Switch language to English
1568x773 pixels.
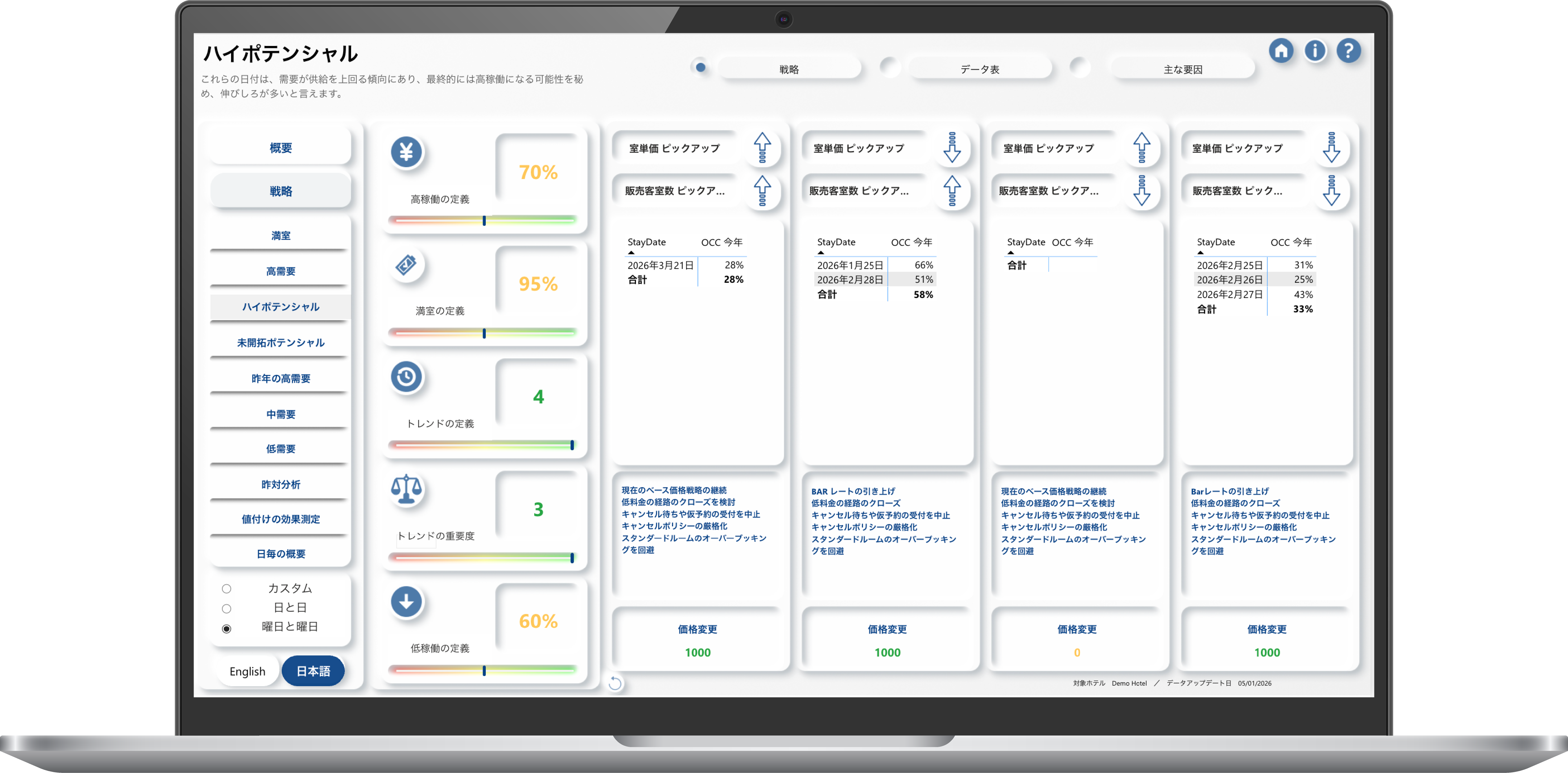(x=247, y=671)
